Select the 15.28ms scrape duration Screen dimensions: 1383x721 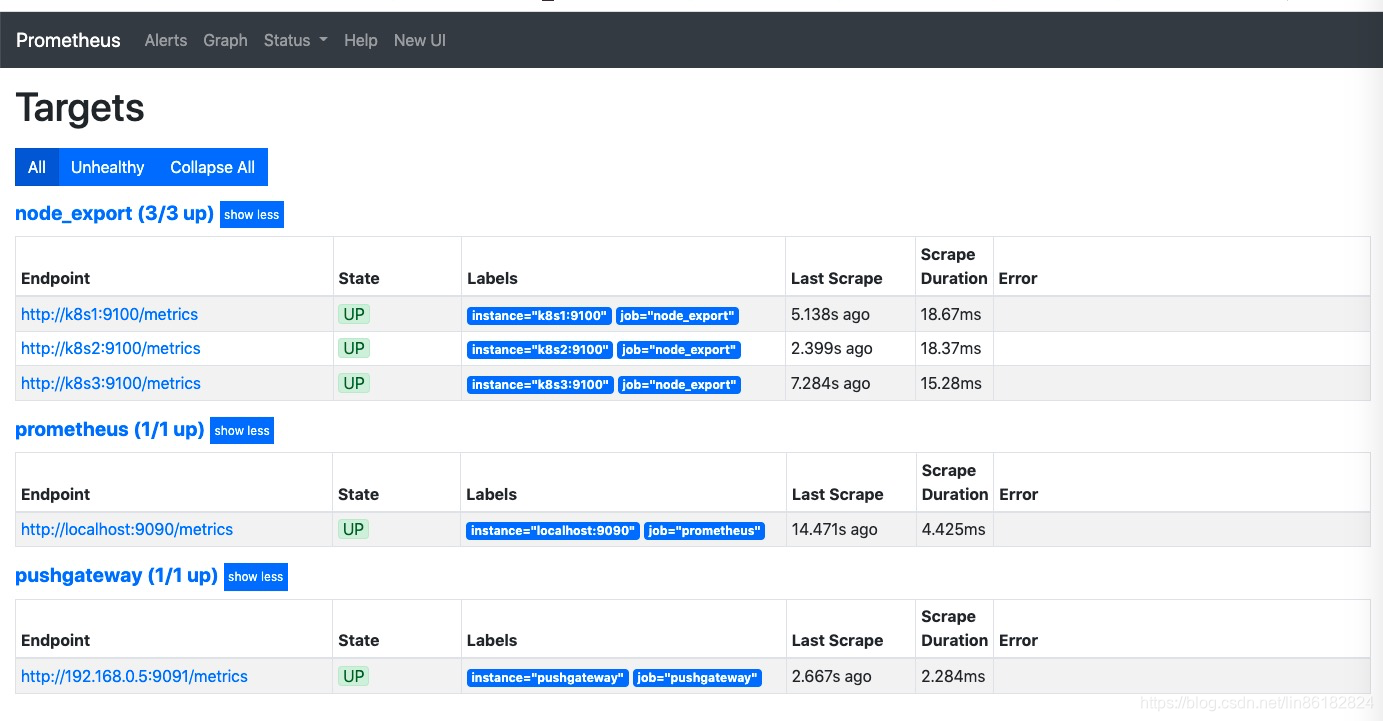point(951,383)
